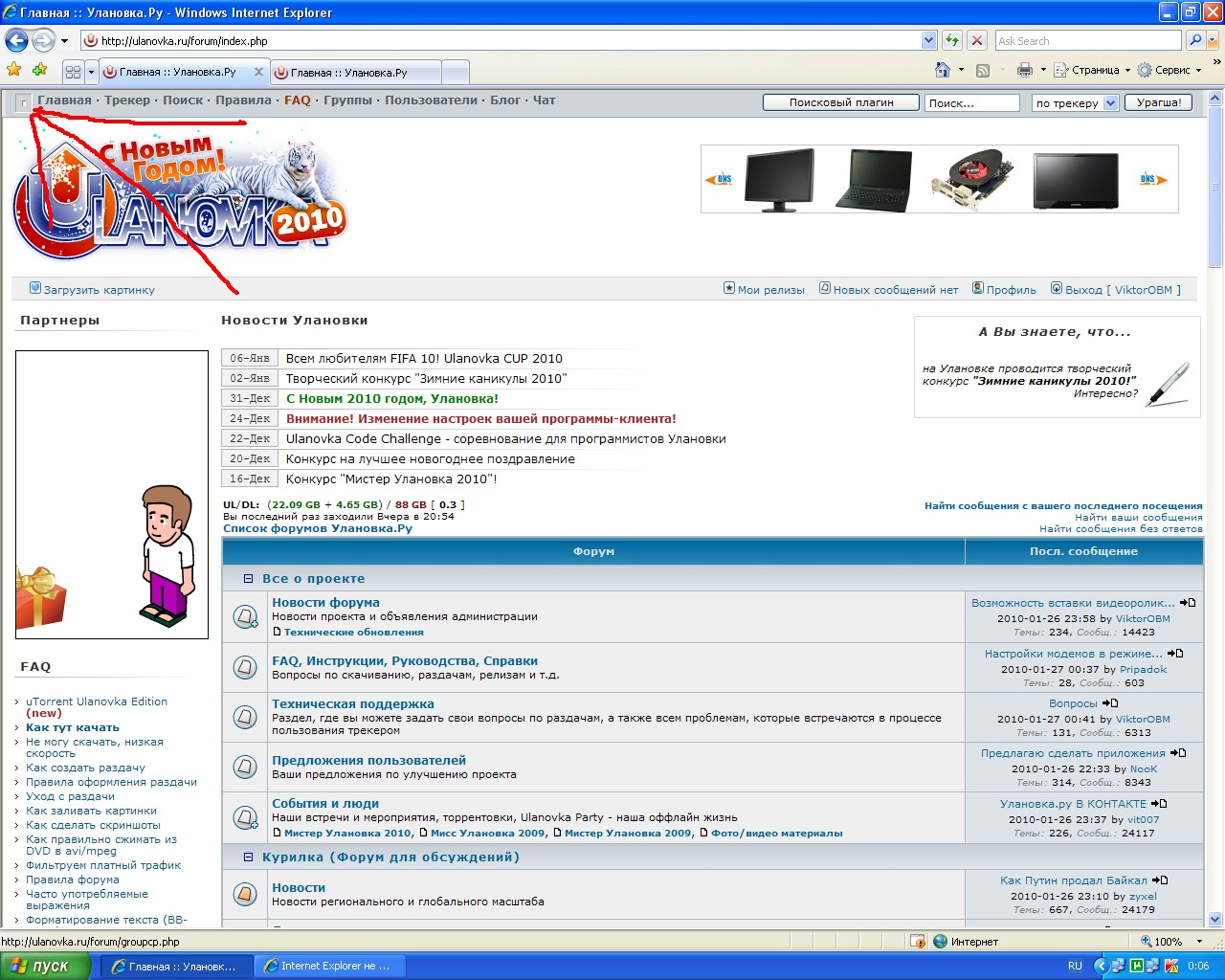Open the FAQ menu item in navigation
The width and height of the screenshot is (1225, 980).
297,100
